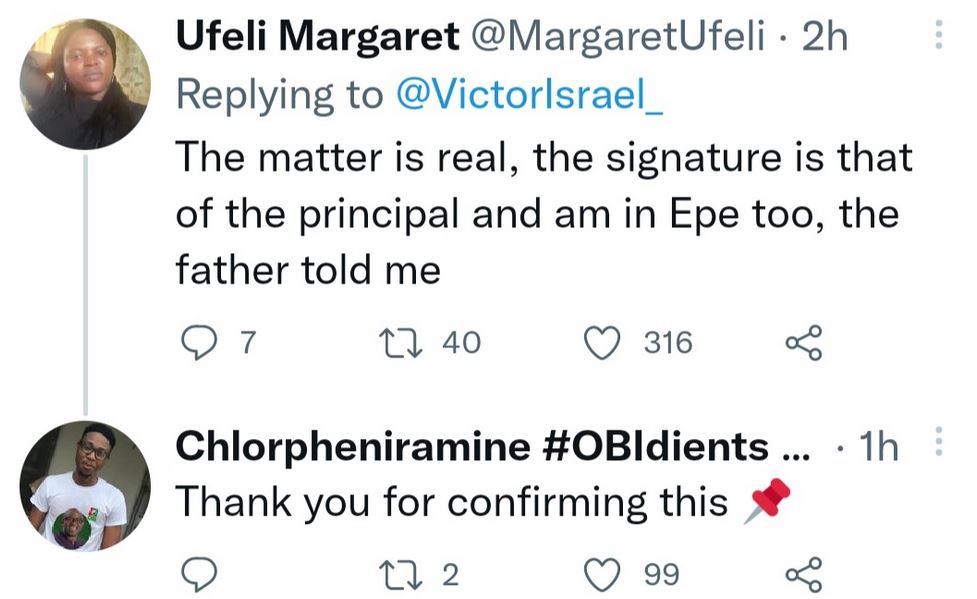The height and width of the screenshot is (599, 977).
Task: Share Ufeli Margaret's tweet
Action: tap(803, 343)
